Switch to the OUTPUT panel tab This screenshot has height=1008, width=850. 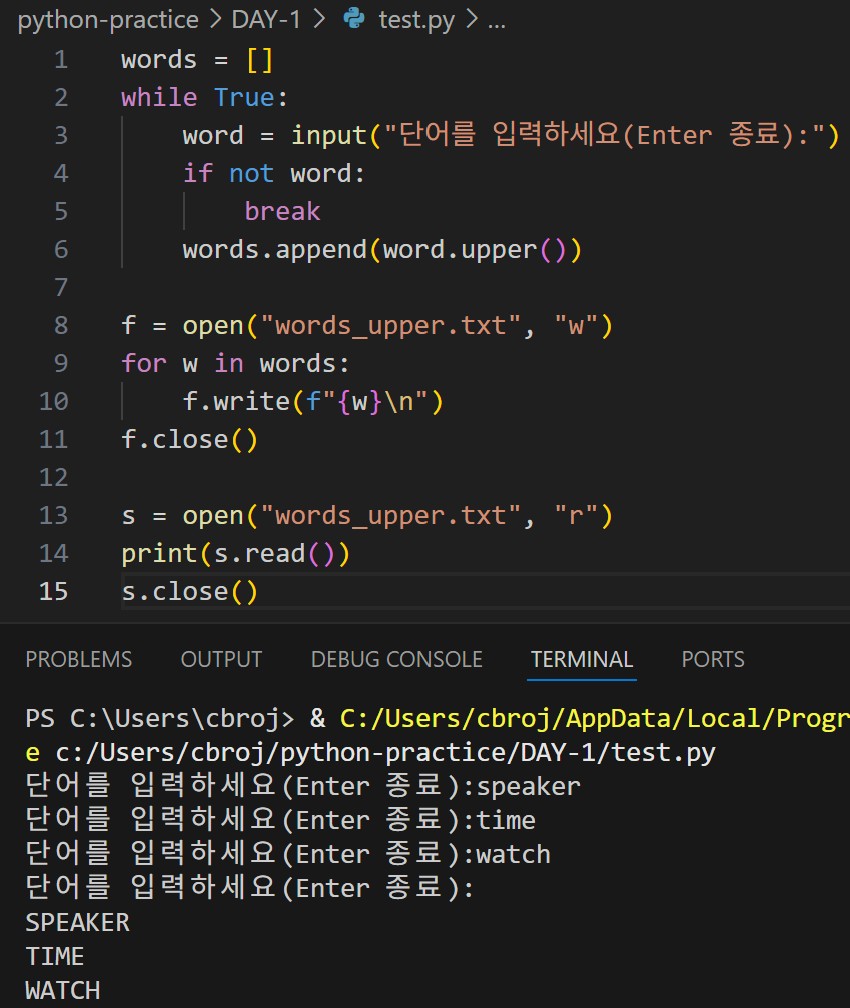coord(221,660)
